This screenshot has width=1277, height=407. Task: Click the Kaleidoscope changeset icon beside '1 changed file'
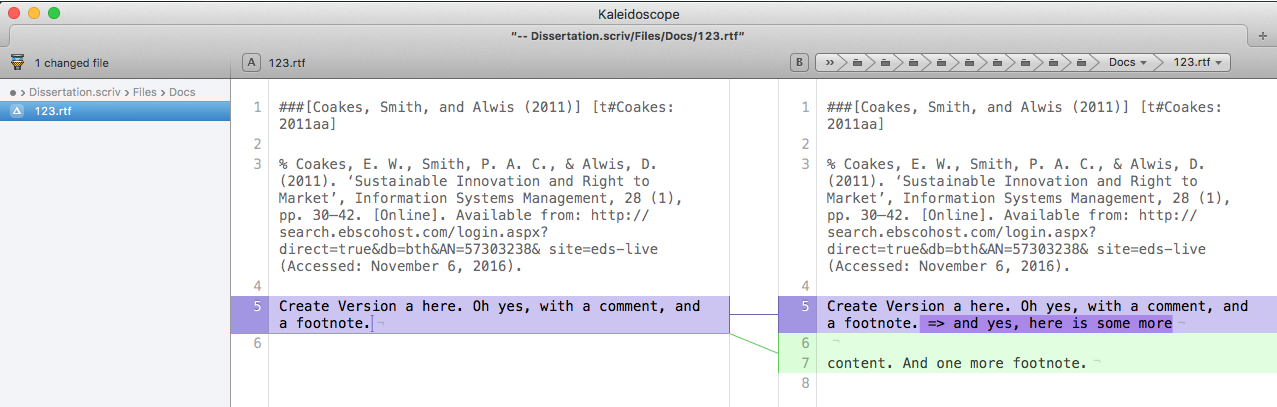click(x=17, y=62)
